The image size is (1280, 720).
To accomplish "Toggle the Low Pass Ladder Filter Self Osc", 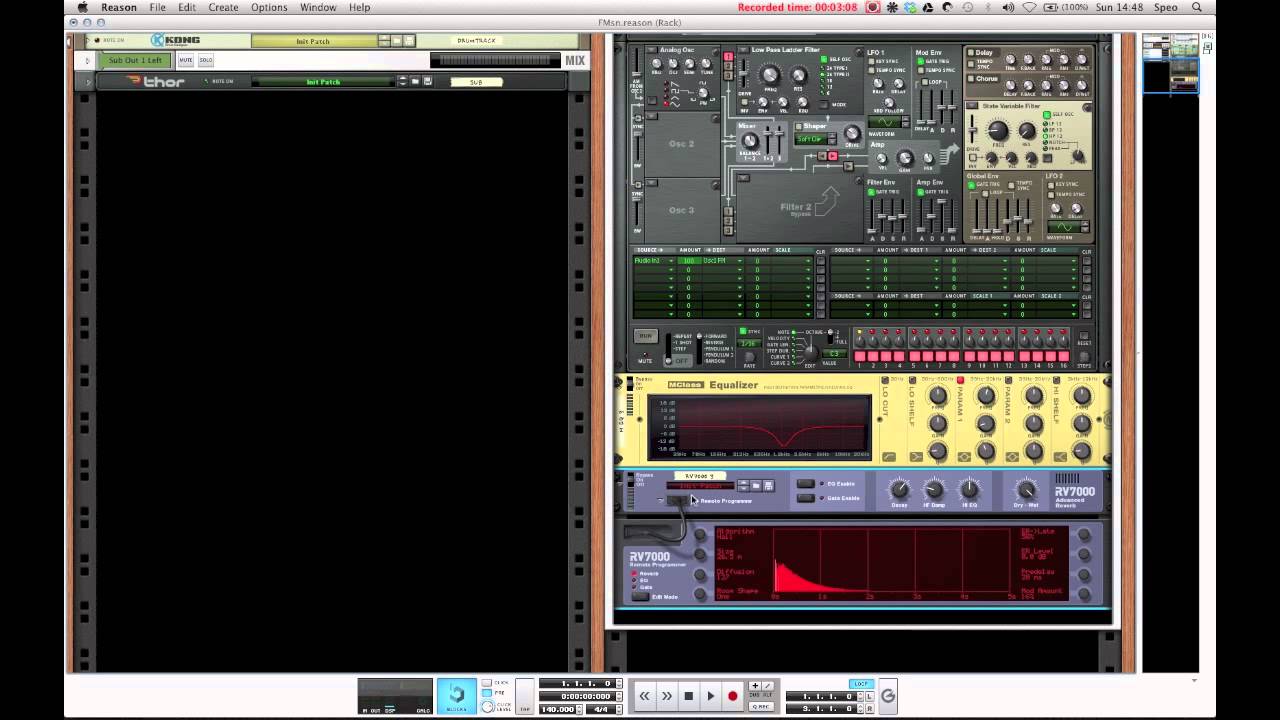I will [x=824, y=59].
